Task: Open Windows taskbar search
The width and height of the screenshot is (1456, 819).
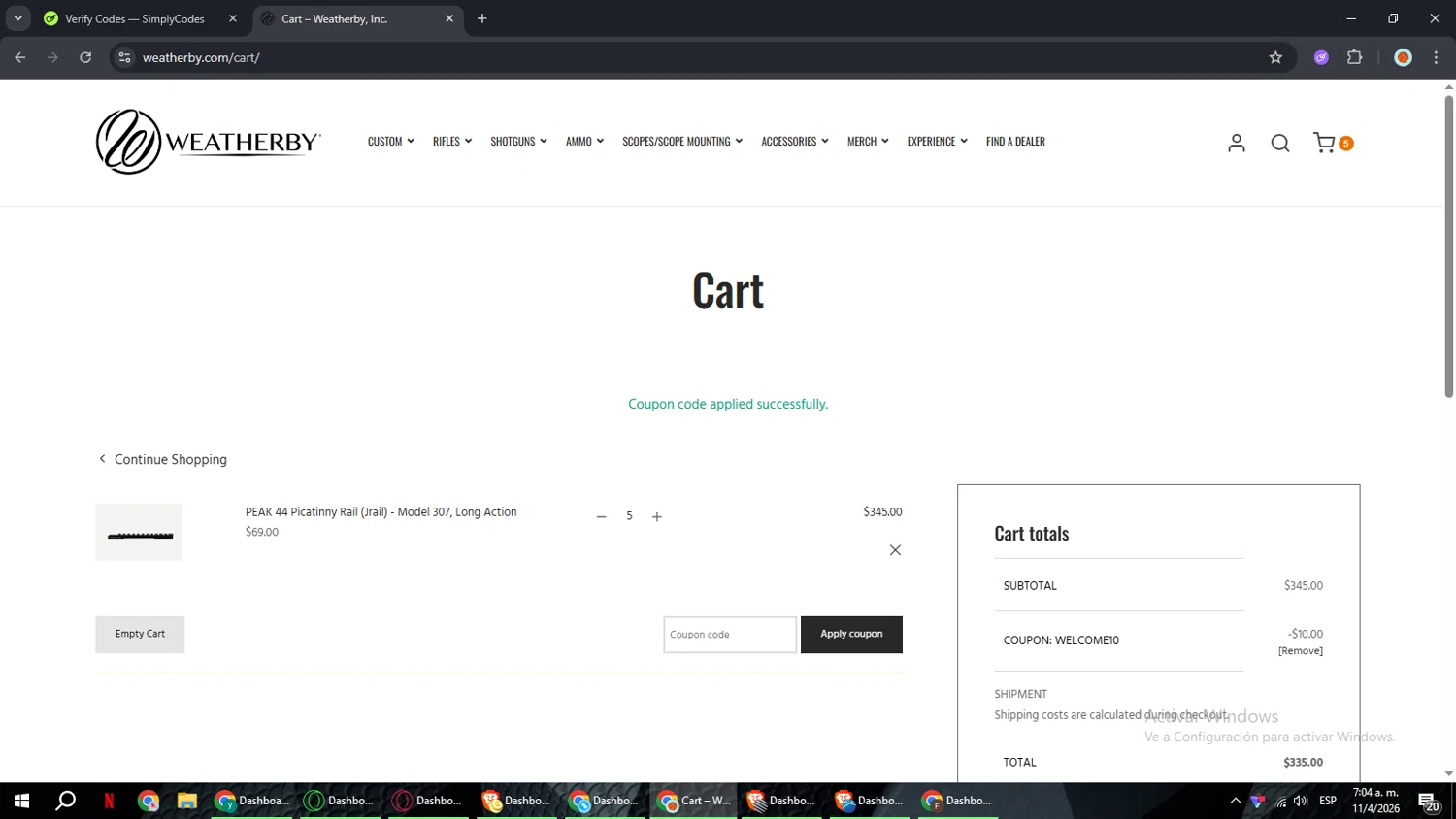Action: click(x=65, y=801)
